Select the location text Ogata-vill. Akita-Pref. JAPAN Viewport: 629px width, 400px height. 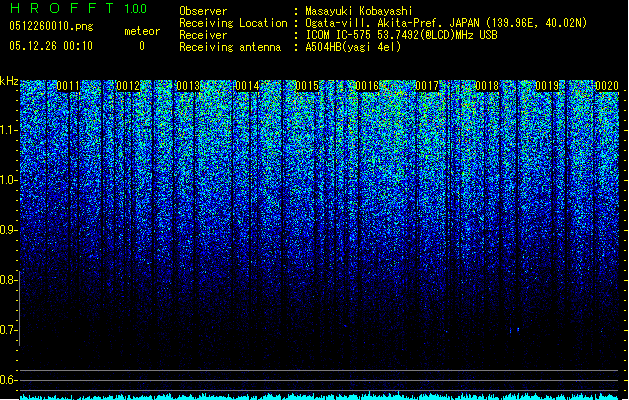pos(392,23)
